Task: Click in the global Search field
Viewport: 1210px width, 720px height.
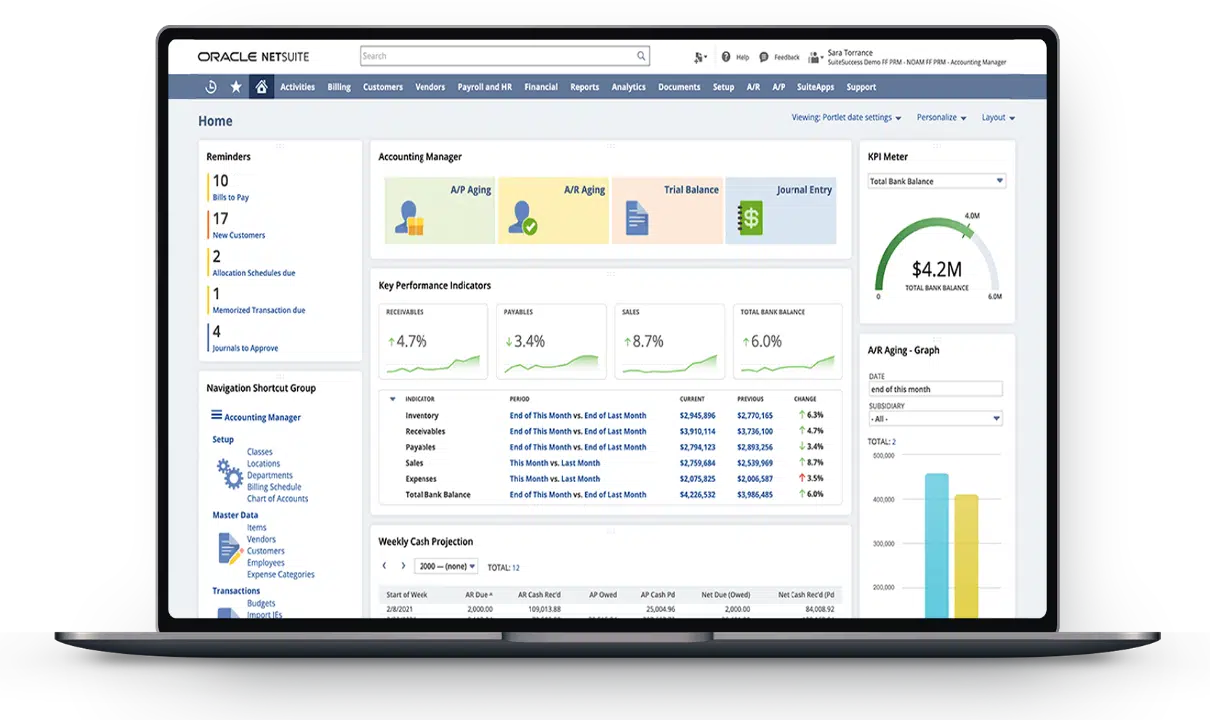Action: click(505, 56)
